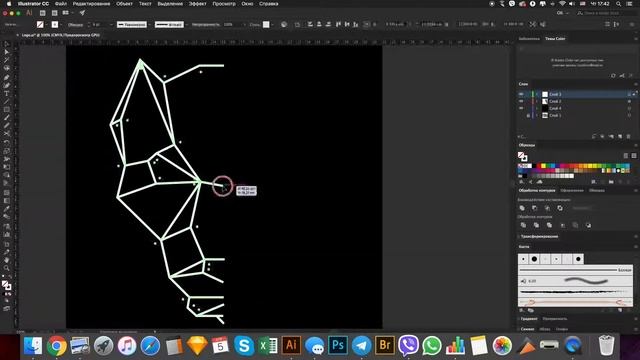Click the Minus Back pathfinder icon

tap(588, 225)
